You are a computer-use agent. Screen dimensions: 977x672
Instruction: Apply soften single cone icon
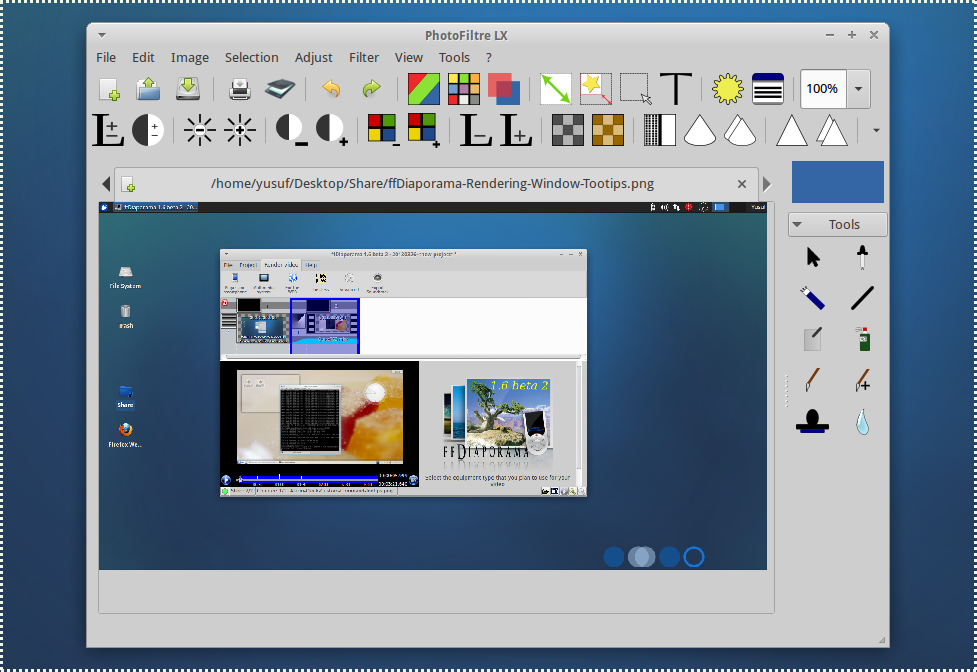[700, 130]
